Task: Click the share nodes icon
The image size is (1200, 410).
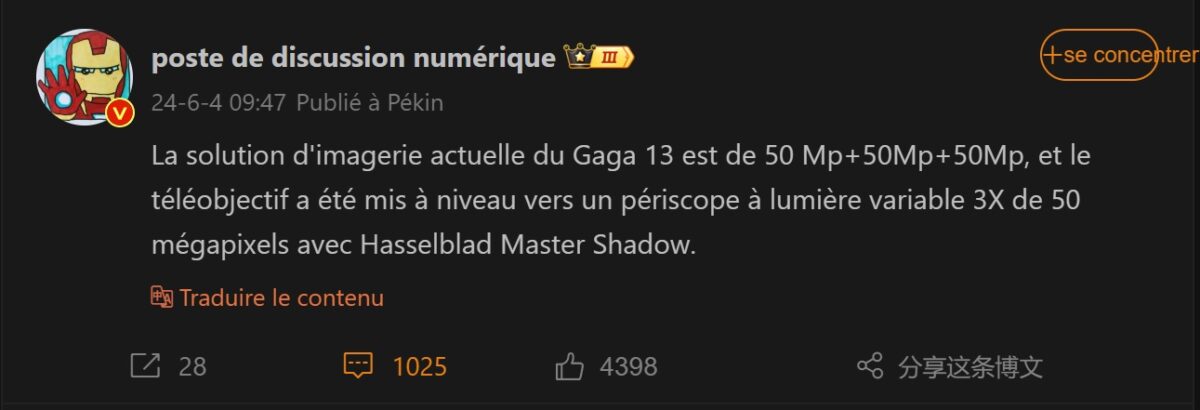Action: [870, 366]
